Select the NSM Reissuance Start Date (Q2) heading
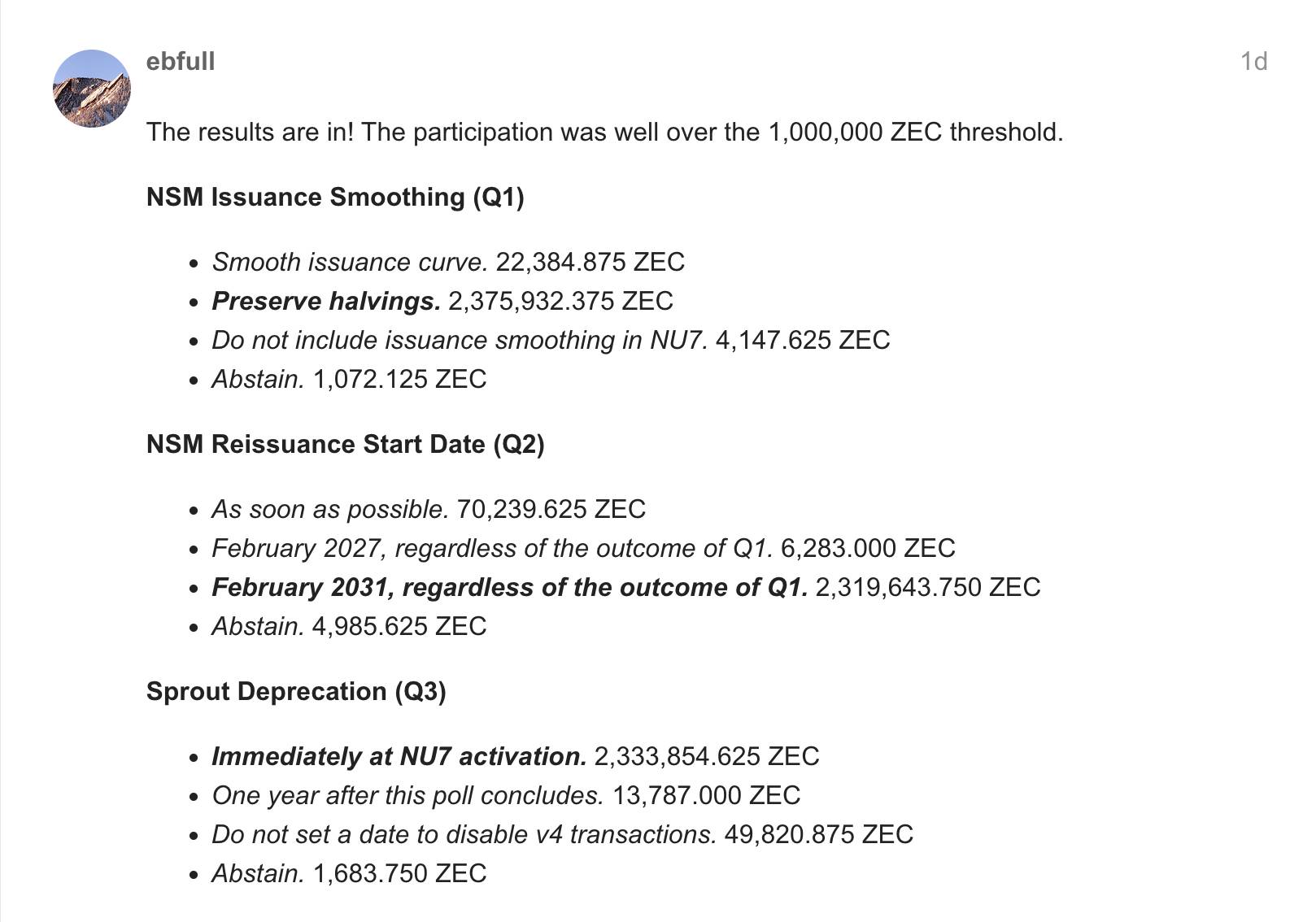The width and height of the screenshot is (1316, 922). point(346,445)
